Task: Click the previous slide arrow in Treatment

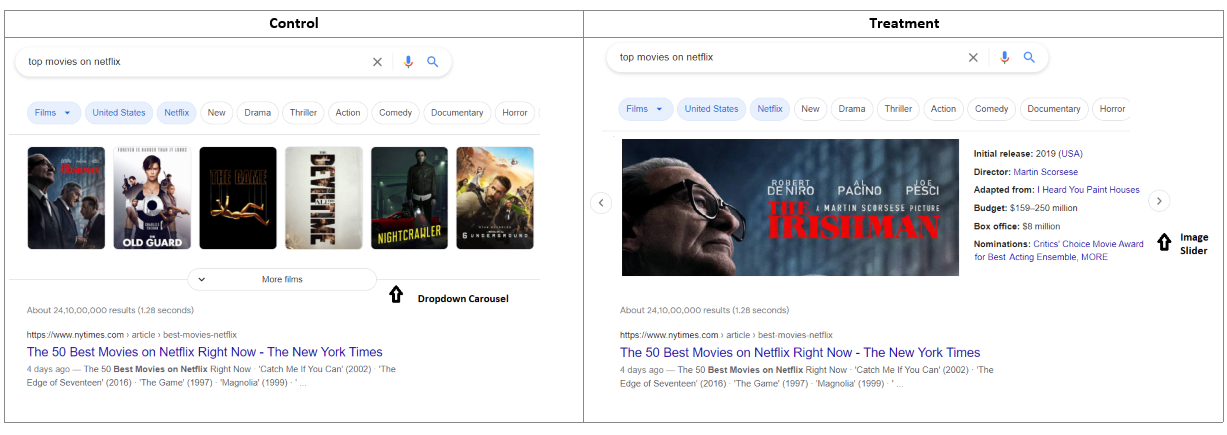Action: coord(601,202)
